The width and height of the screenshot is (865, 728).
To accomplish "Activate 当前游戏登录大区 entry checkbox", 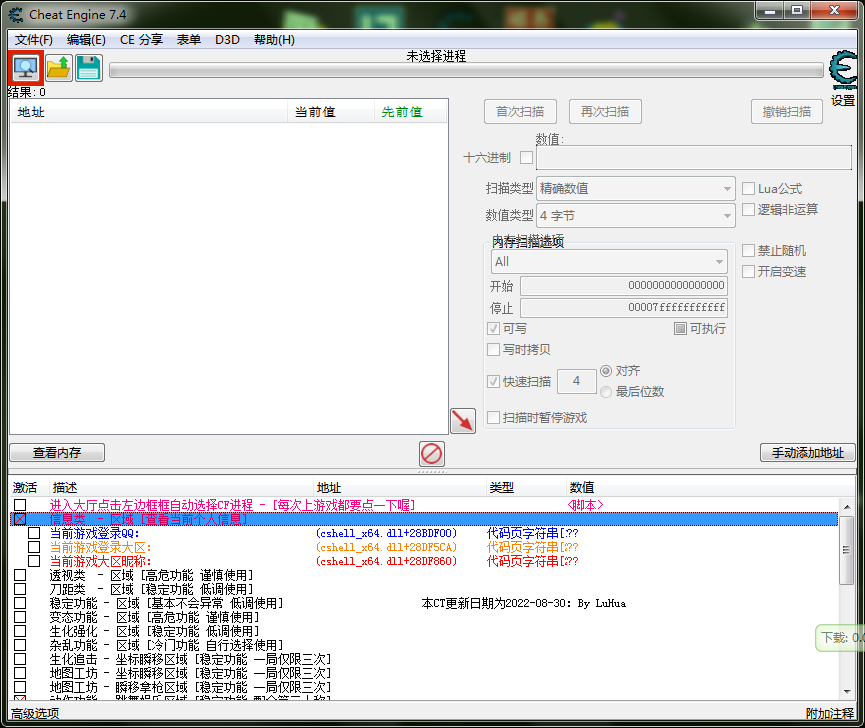I will [34, 547].
